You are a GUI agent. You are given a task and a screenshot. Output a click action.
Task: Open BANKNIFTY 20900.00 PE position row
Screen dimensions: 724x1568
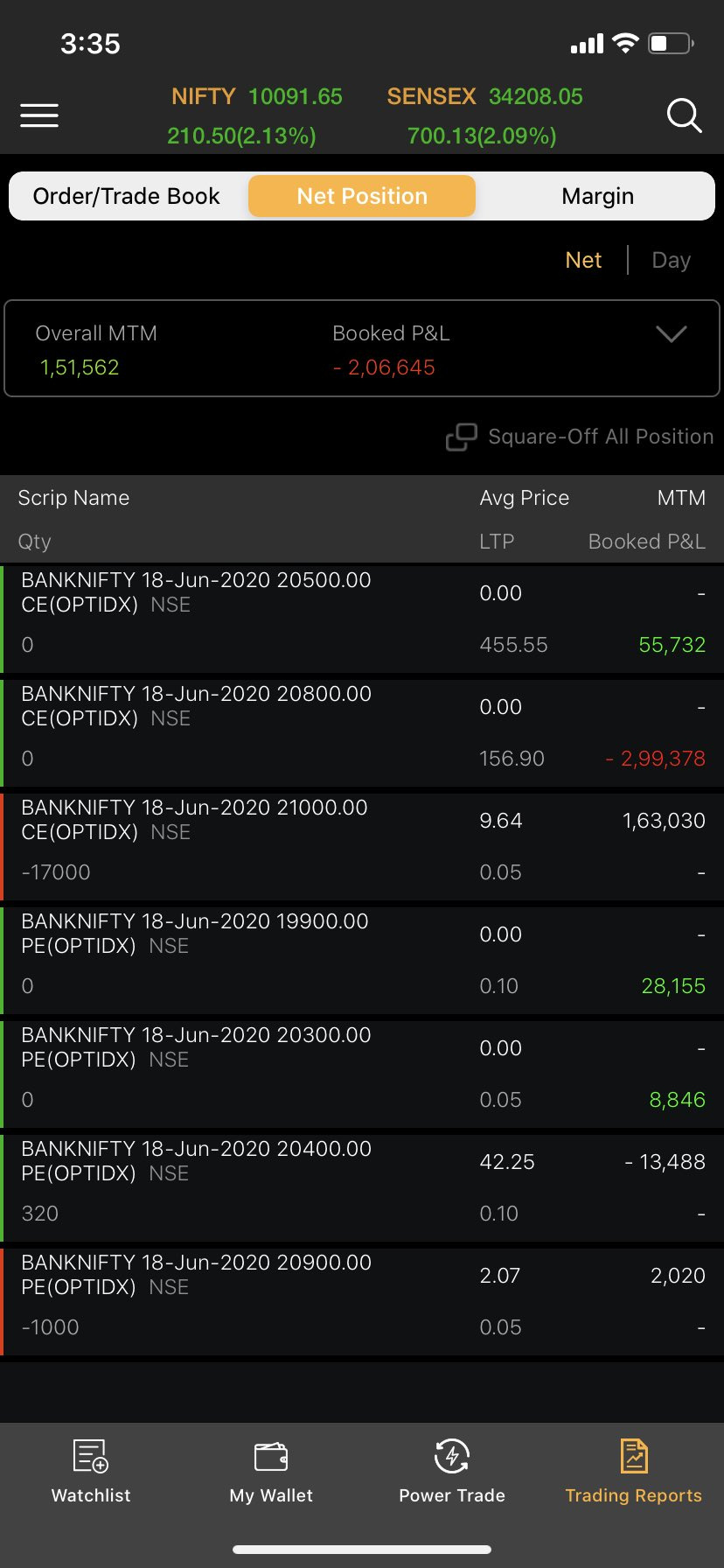362,1300
